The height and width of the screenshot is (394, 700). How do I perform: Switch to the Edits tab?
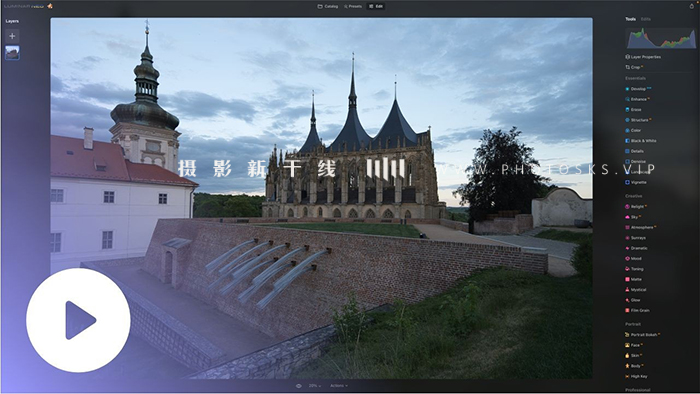tap(646, 19)
